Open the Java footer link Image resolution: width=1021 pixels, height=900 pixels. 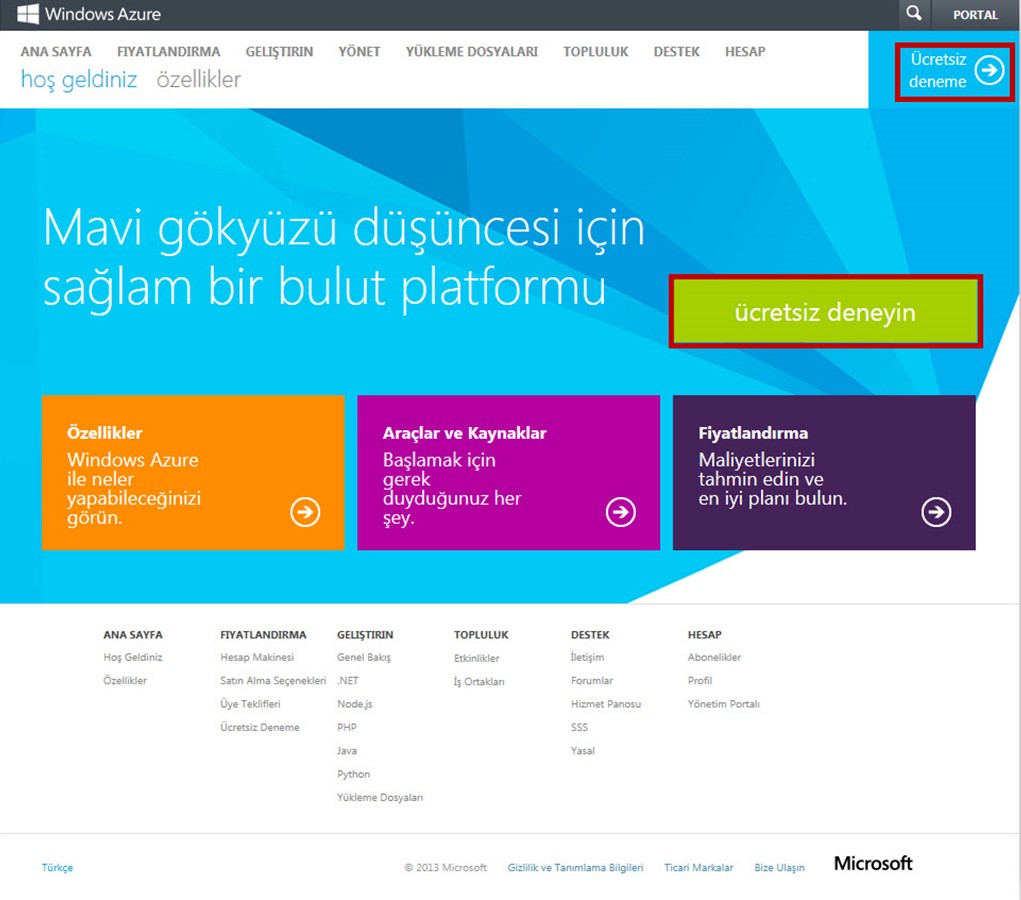347,751
